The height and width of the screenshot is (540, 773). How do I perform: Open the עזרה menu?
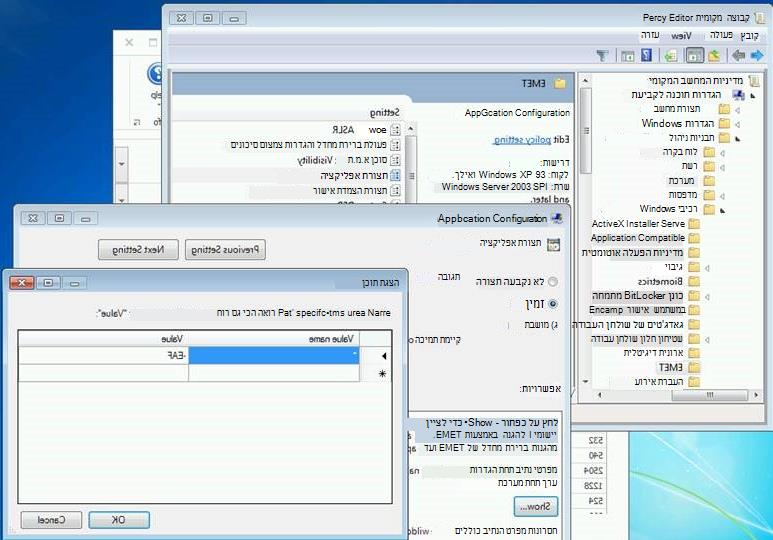(650, 36)
